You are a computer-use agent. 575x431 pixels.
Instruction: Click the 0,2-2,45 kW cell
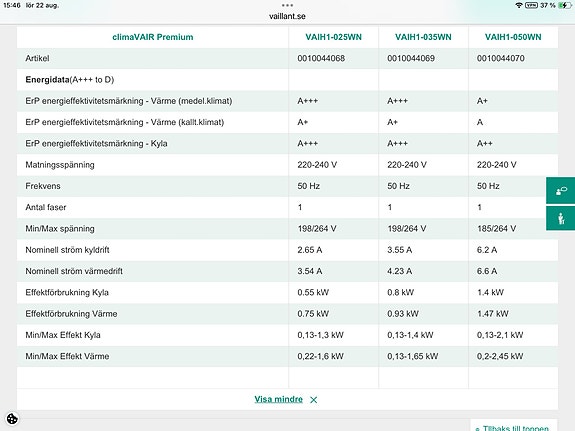coord(500,356)
